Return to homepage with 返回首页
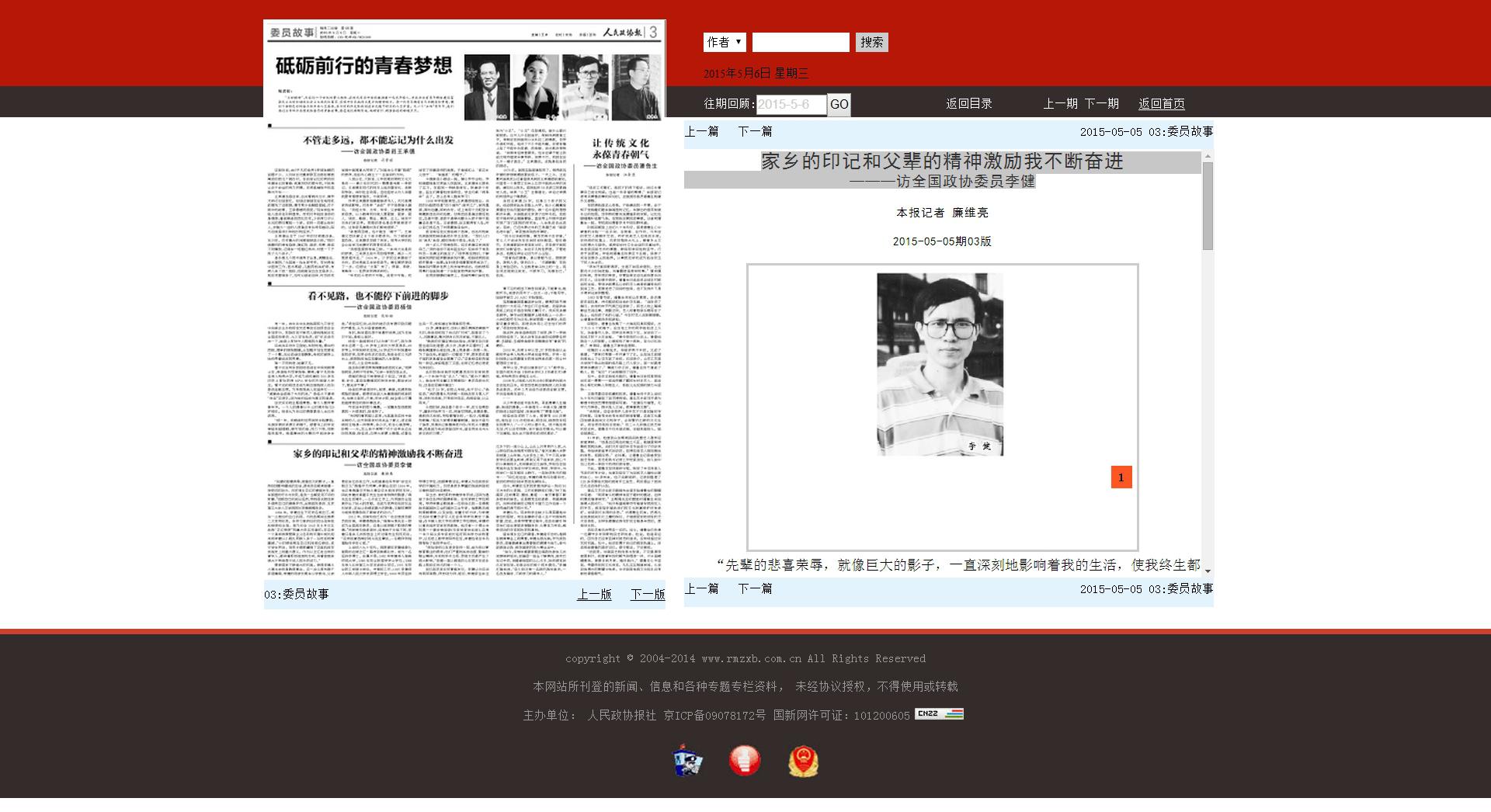 [x=1161, y=102]
